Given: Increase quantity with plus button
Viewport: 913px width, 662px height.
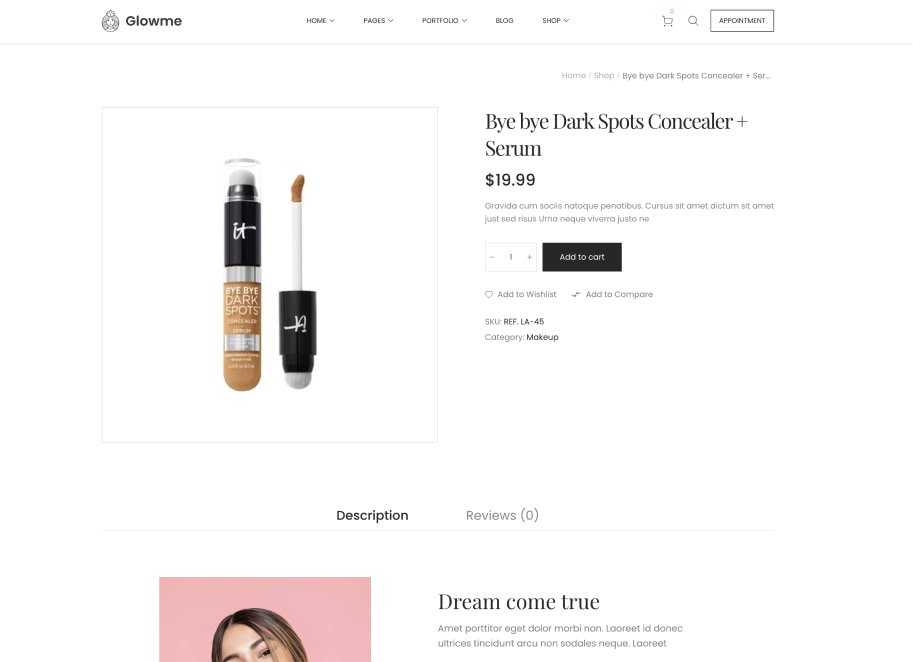Looking at the screenshot, I should 529,257.
